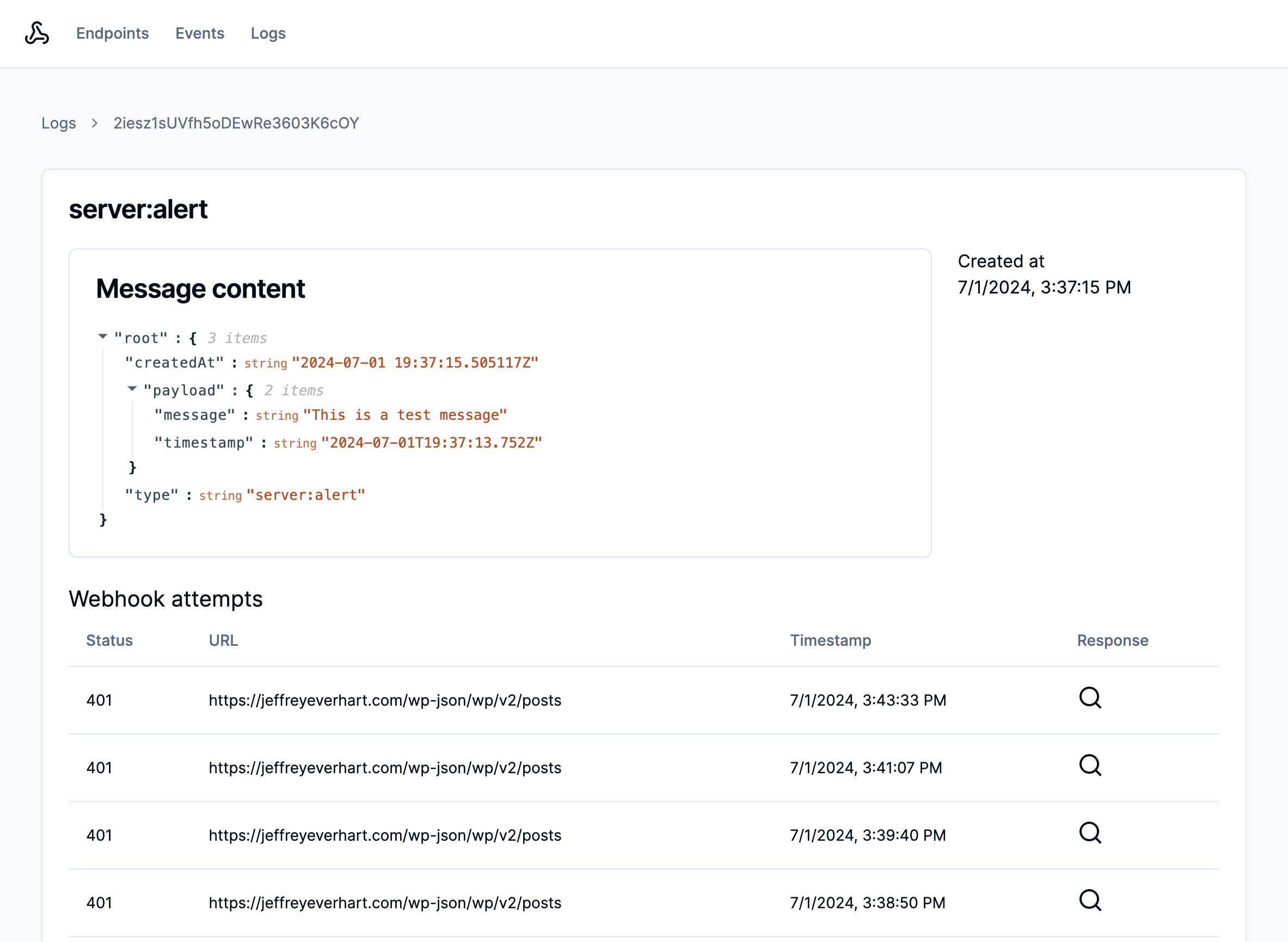Open response details for 3:39:40 PM attempt
1288x942 pixels.
point(1090,833)
